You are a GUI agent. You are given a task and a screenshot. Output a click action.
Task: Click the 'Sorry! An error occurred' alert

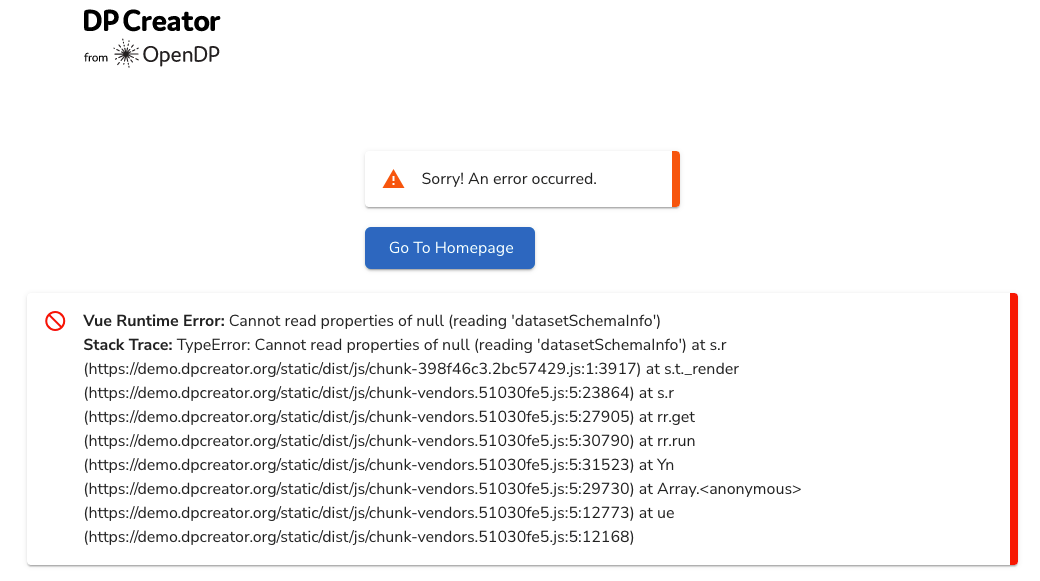pos(520,178)
